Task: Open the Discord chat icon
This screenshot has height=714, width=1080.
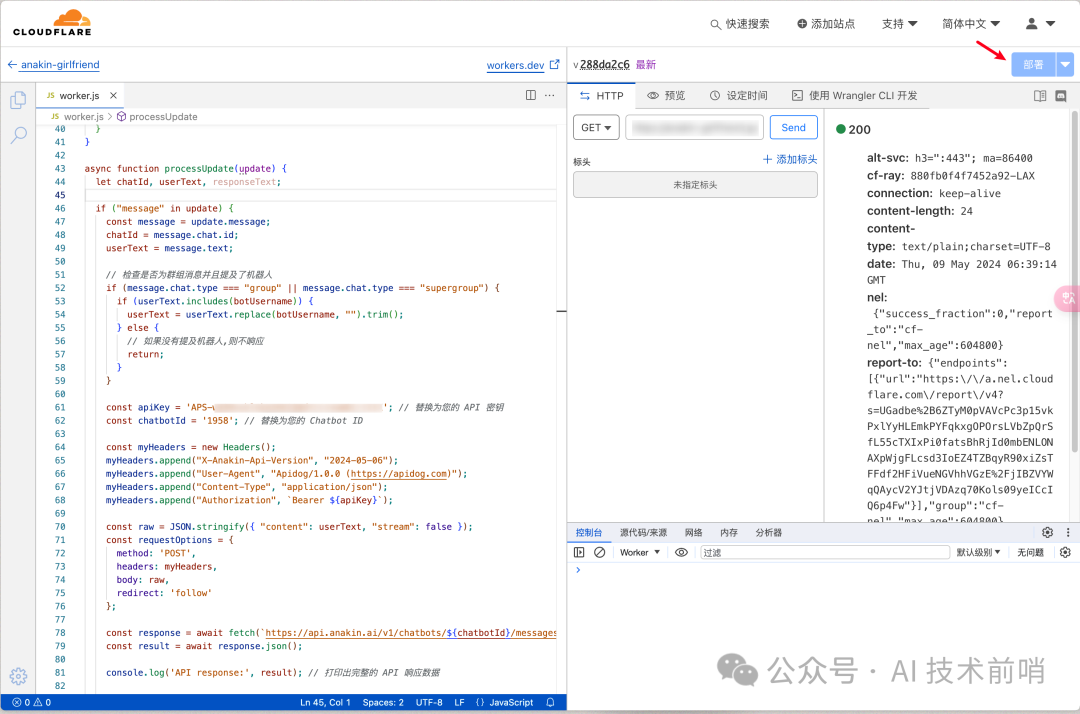Action: click(1061, 96)
